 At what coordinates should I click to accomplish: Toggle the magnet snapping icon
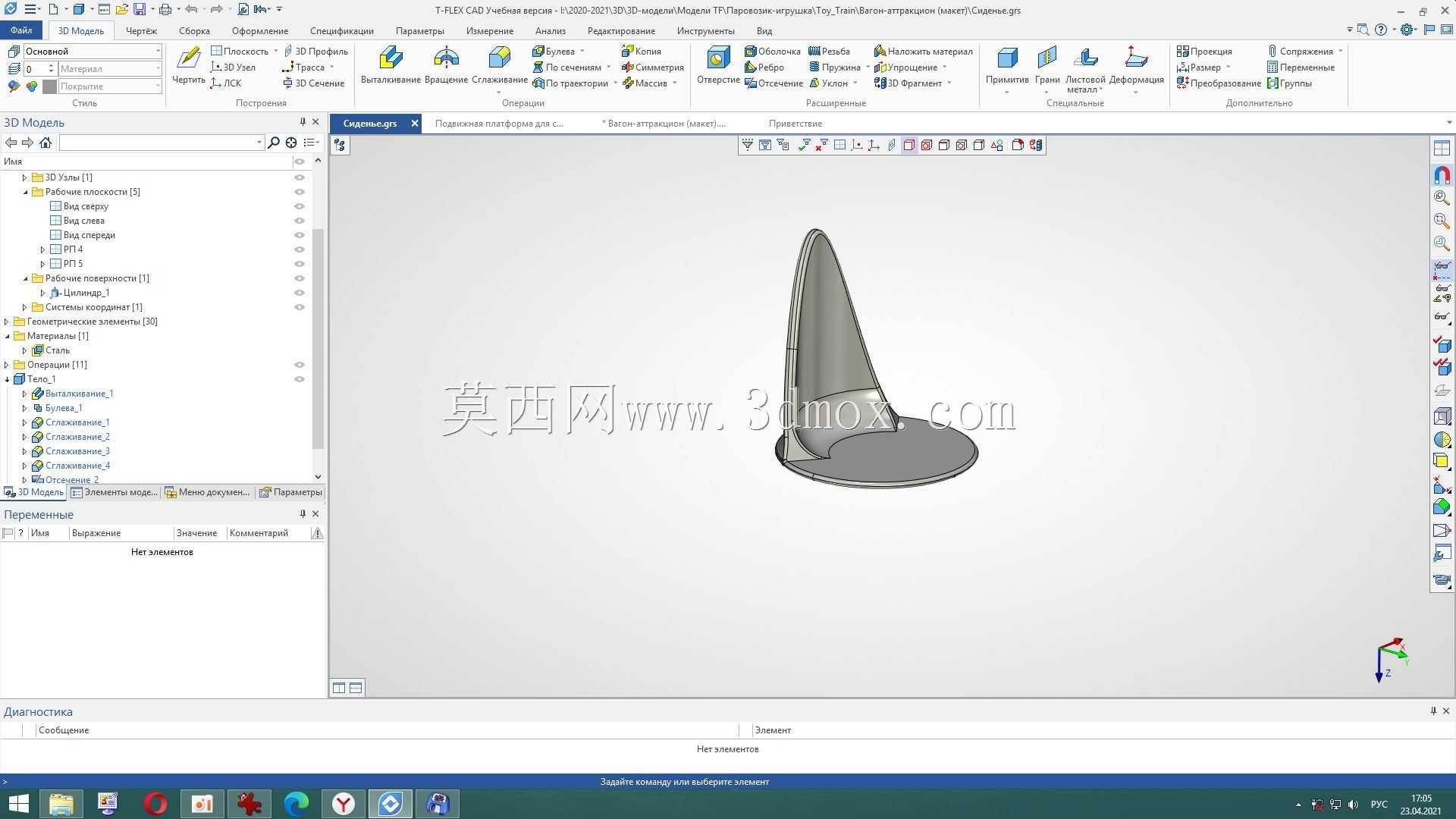point(1442,175)
